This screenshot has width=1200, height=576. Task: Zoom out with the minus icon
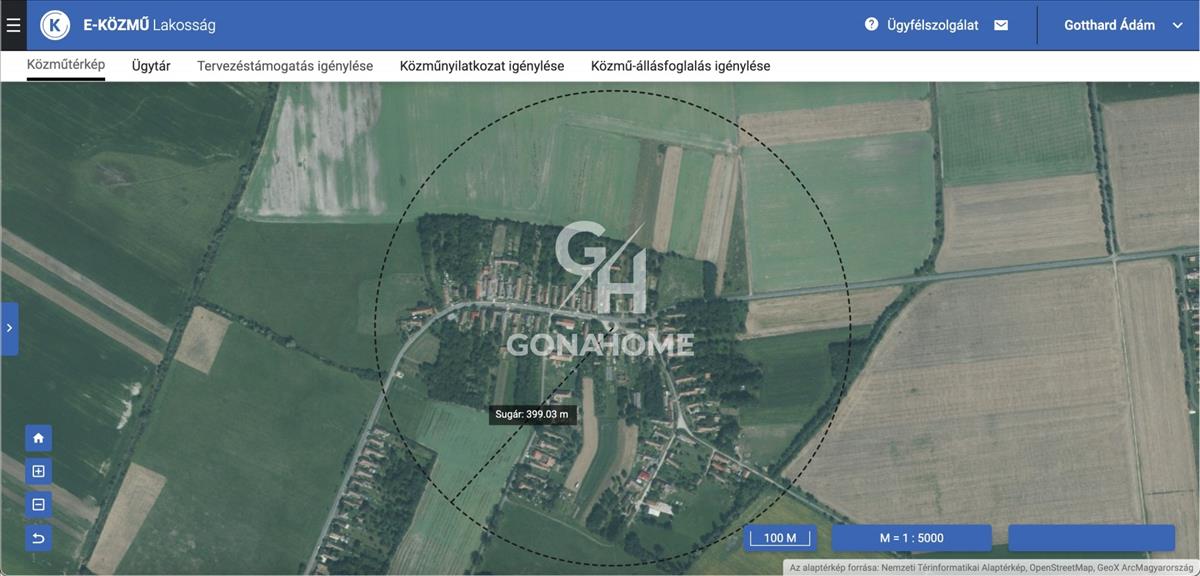(x=38, y=505)
